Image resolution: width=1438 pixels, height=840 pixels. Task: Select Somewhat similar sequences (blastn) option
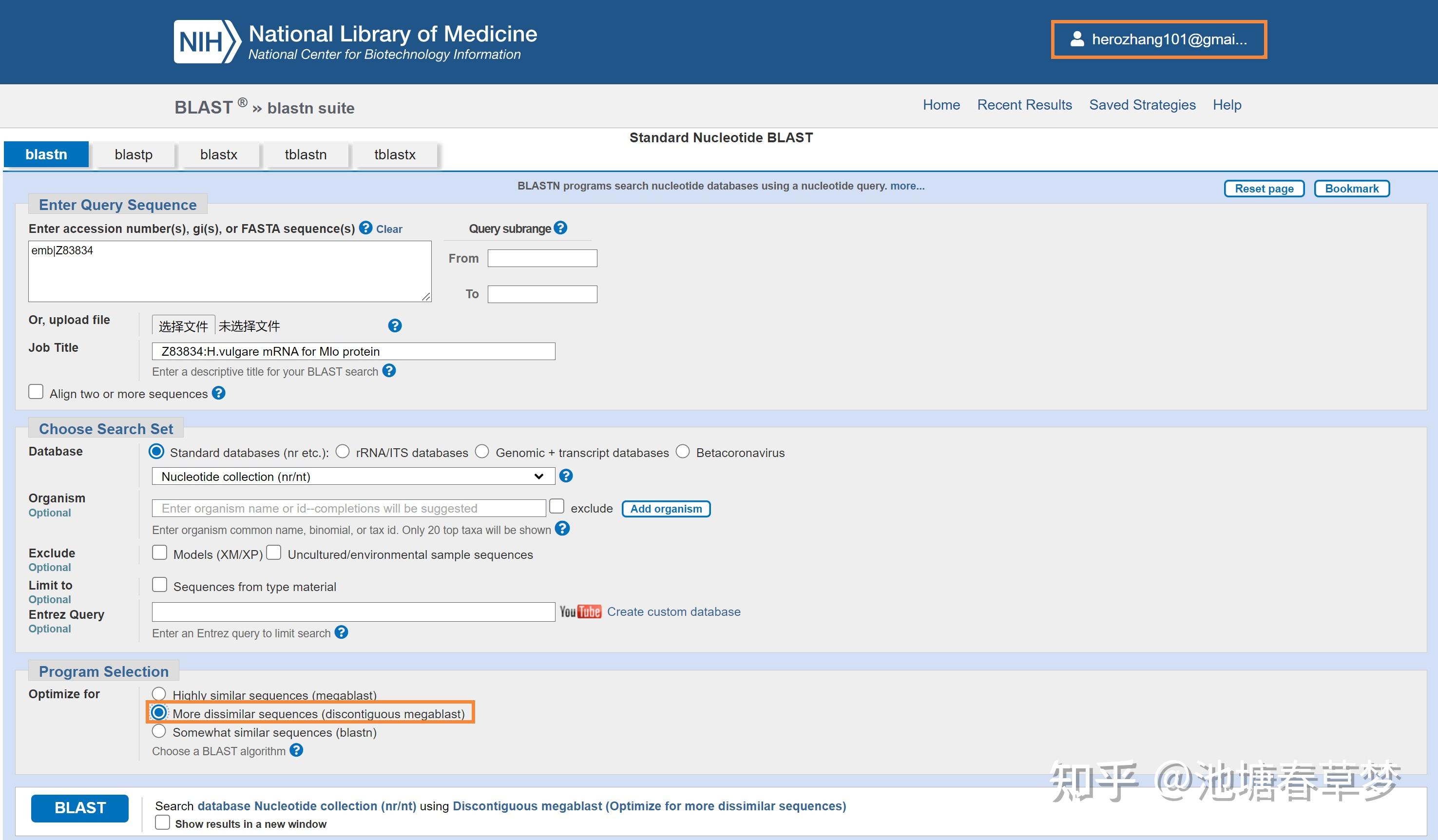[159, 731]
